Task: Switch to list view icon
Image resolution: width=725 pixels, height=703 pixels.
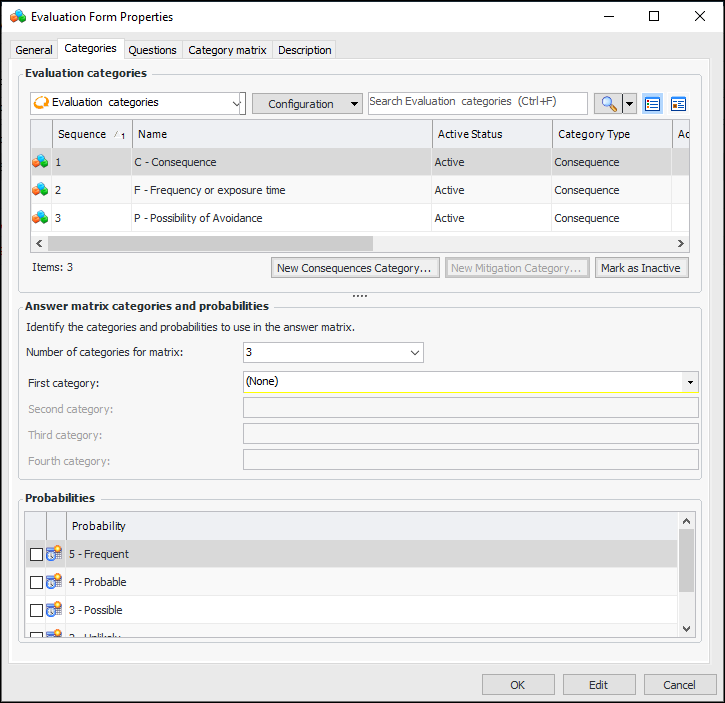Action: [653, 104]
